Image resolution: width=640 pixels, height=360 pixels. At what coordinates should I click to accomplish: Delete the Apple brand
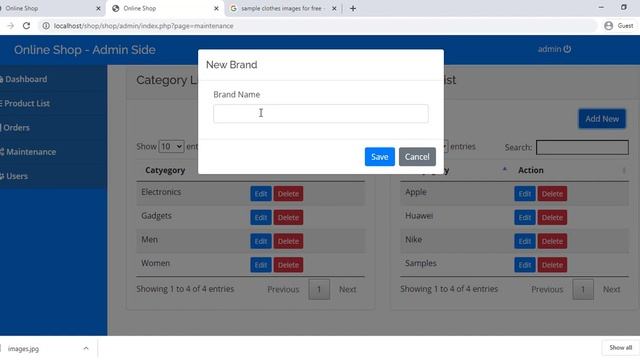tap(552, 194)
